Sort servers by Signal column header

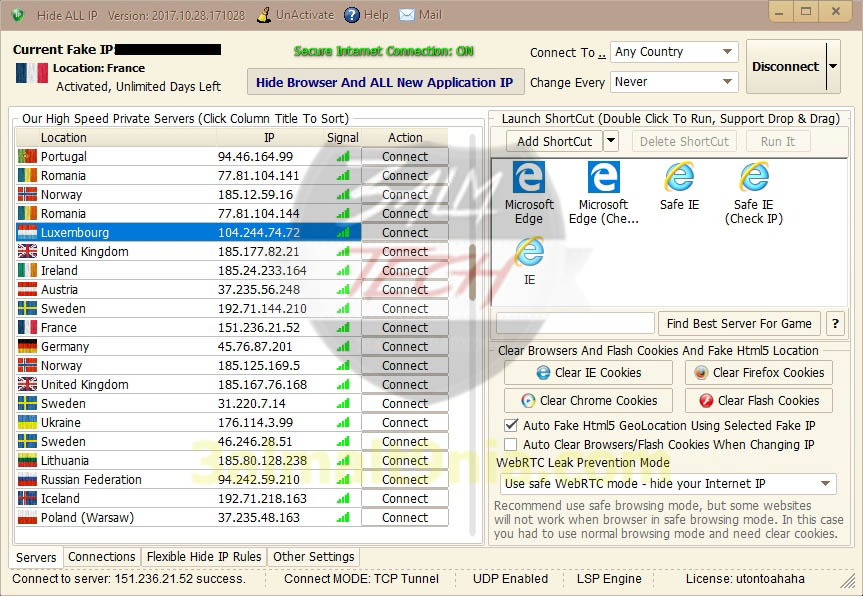(x=342, y=138)
